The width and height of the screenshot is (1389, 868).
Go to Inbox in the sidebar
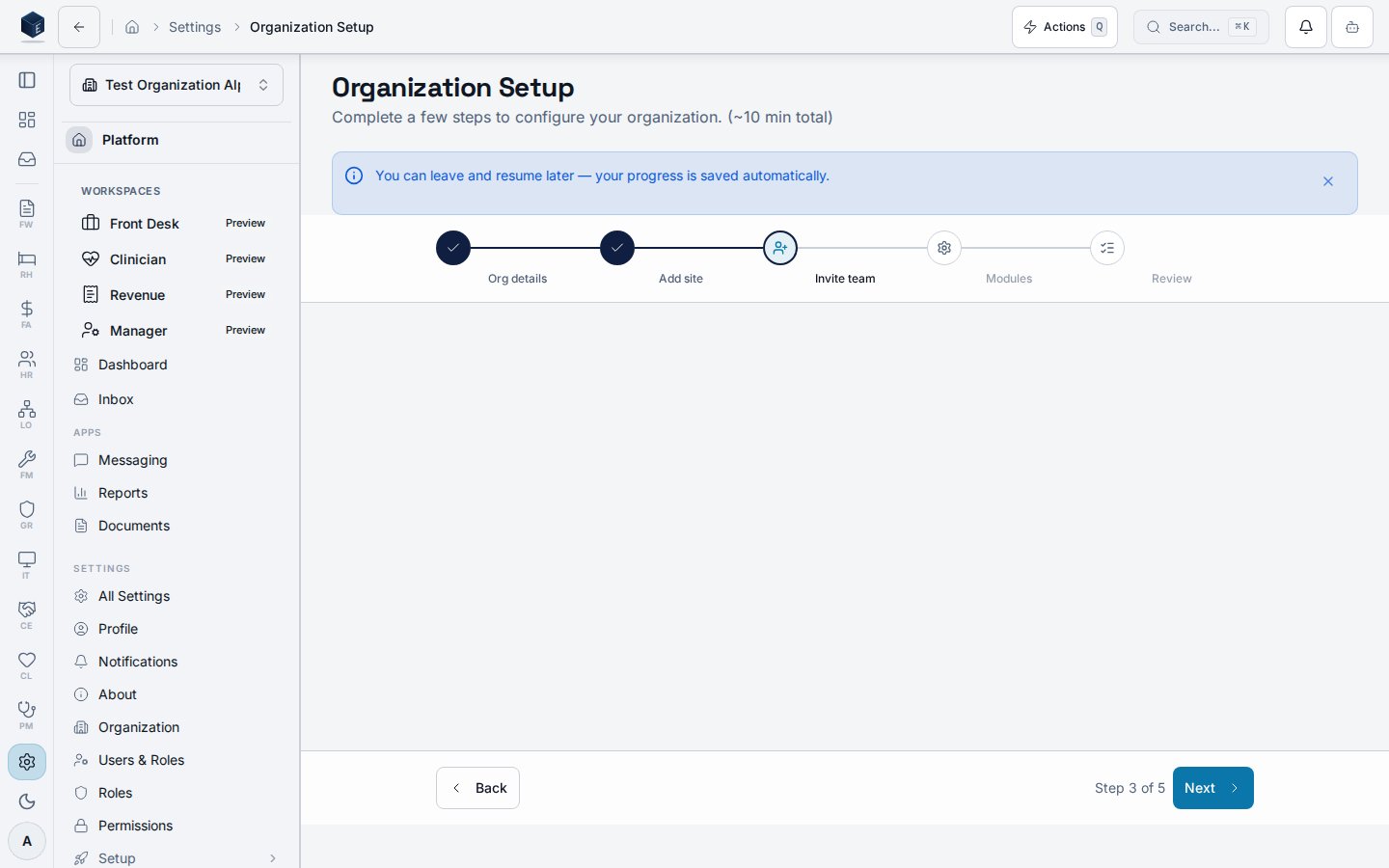[x=177, y=399]
